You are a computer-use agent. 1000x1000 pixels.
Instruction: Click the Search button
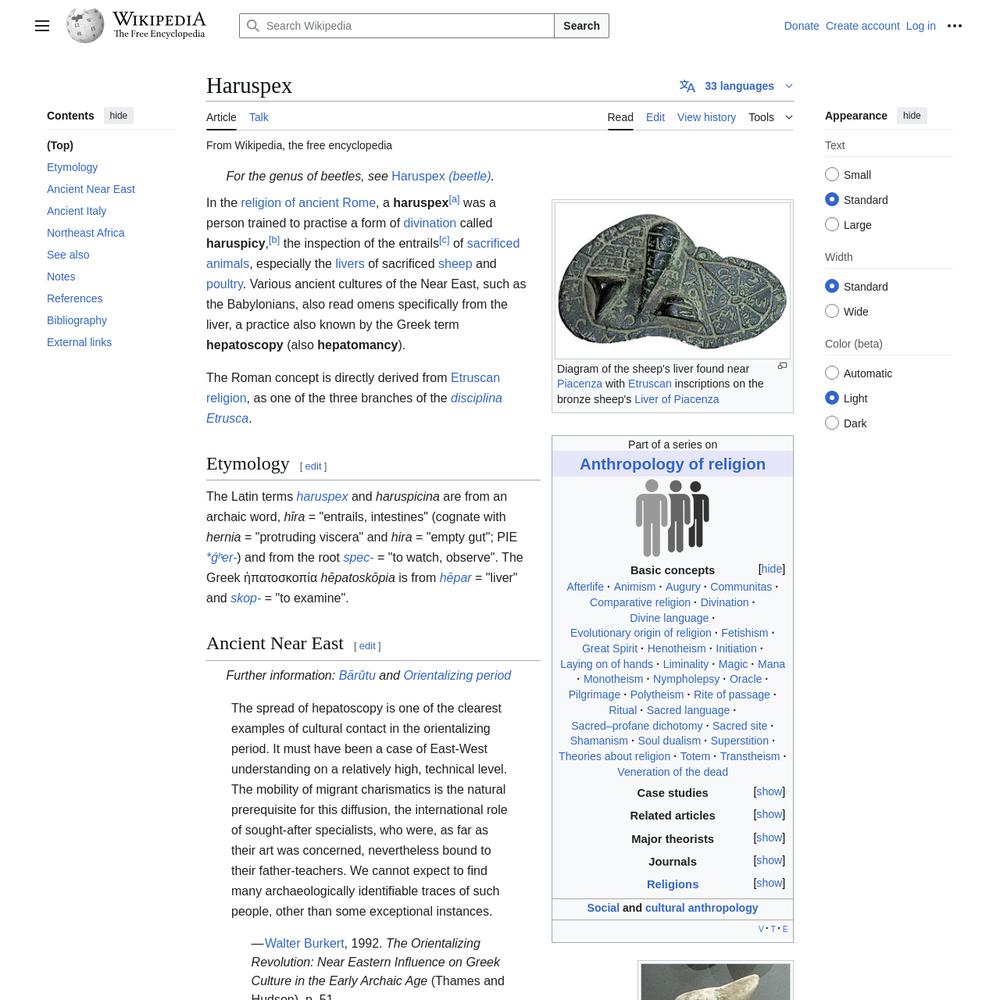tap(581, 26)
